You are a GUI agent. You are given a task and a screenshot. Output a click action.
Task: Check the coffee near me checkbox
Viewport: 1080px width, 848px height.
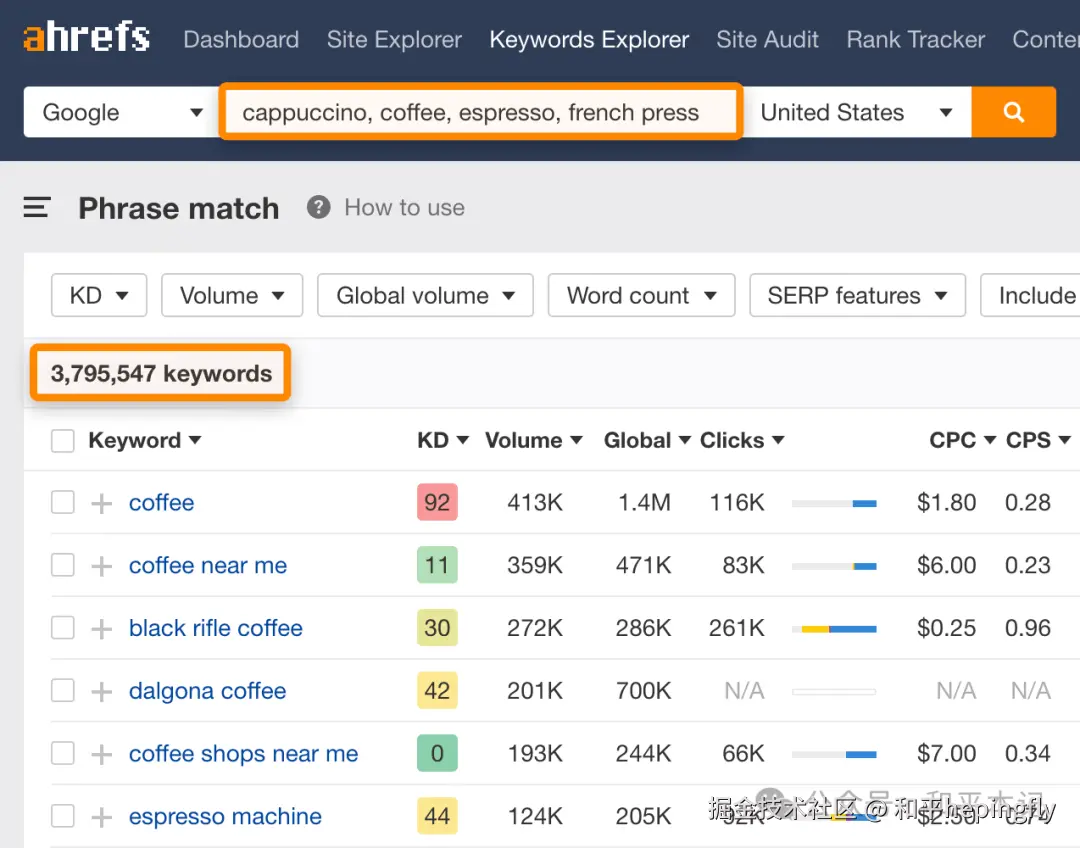pos(63,565)
